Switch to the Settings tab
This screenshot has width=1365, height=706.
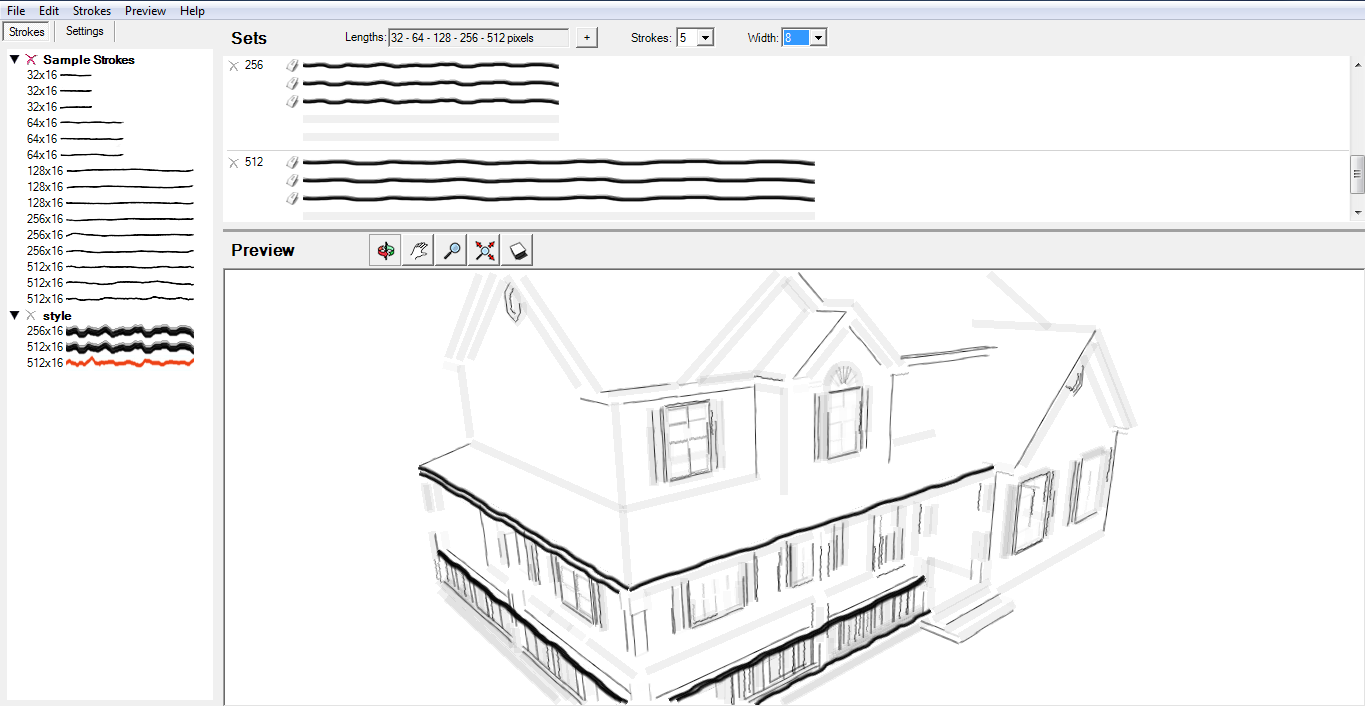tap(84, 31)
